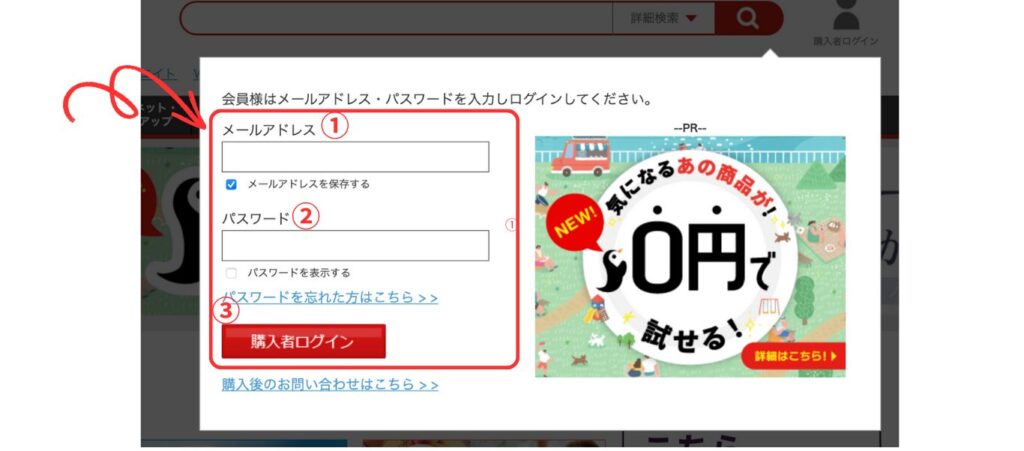Focus the パスワード input field

point(355,245)
